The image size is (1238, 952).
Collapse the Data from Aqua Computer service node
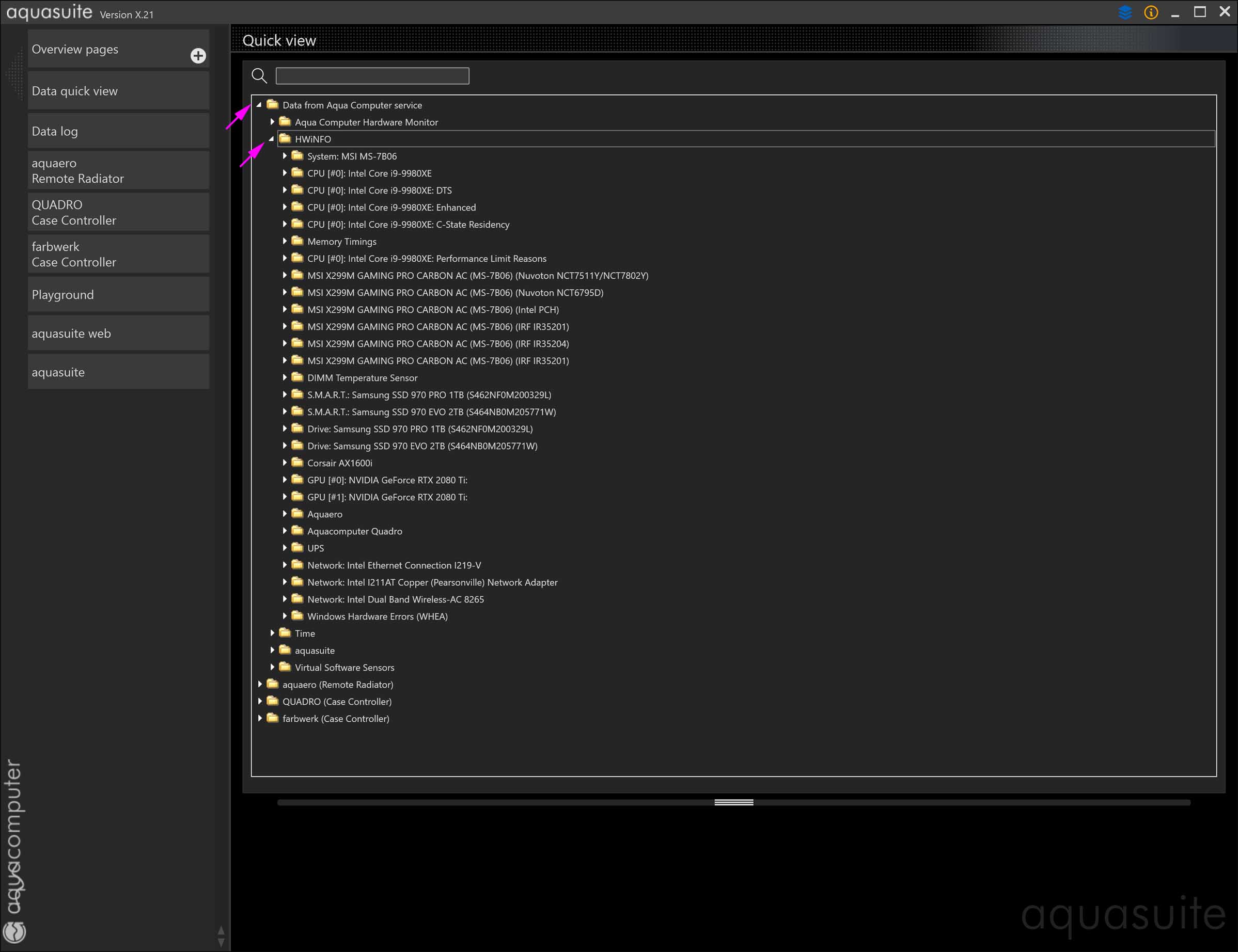click(x=259, y=105)
